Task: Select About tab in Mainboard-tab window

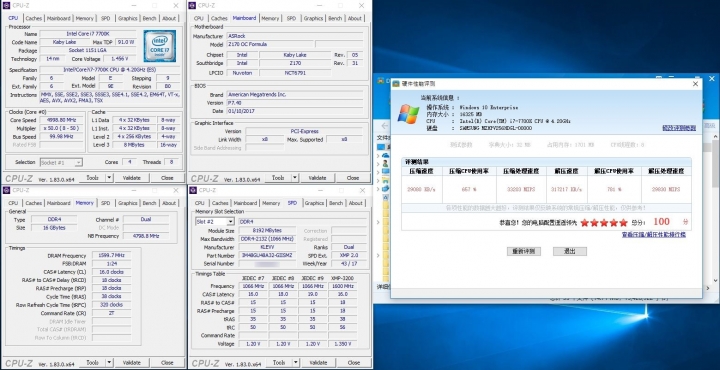Action: pos(354,18)
